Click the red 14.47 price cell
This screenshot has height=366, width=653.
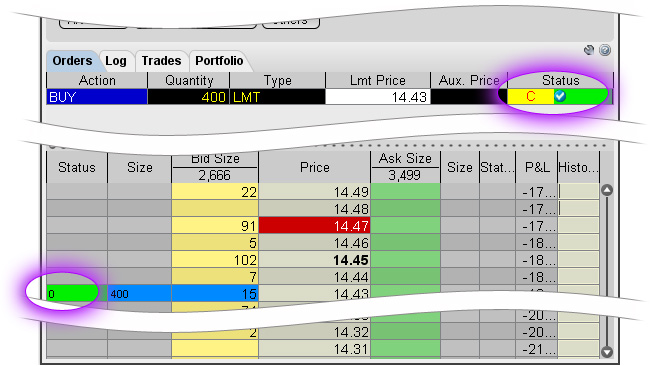click(x=314, y=226)
